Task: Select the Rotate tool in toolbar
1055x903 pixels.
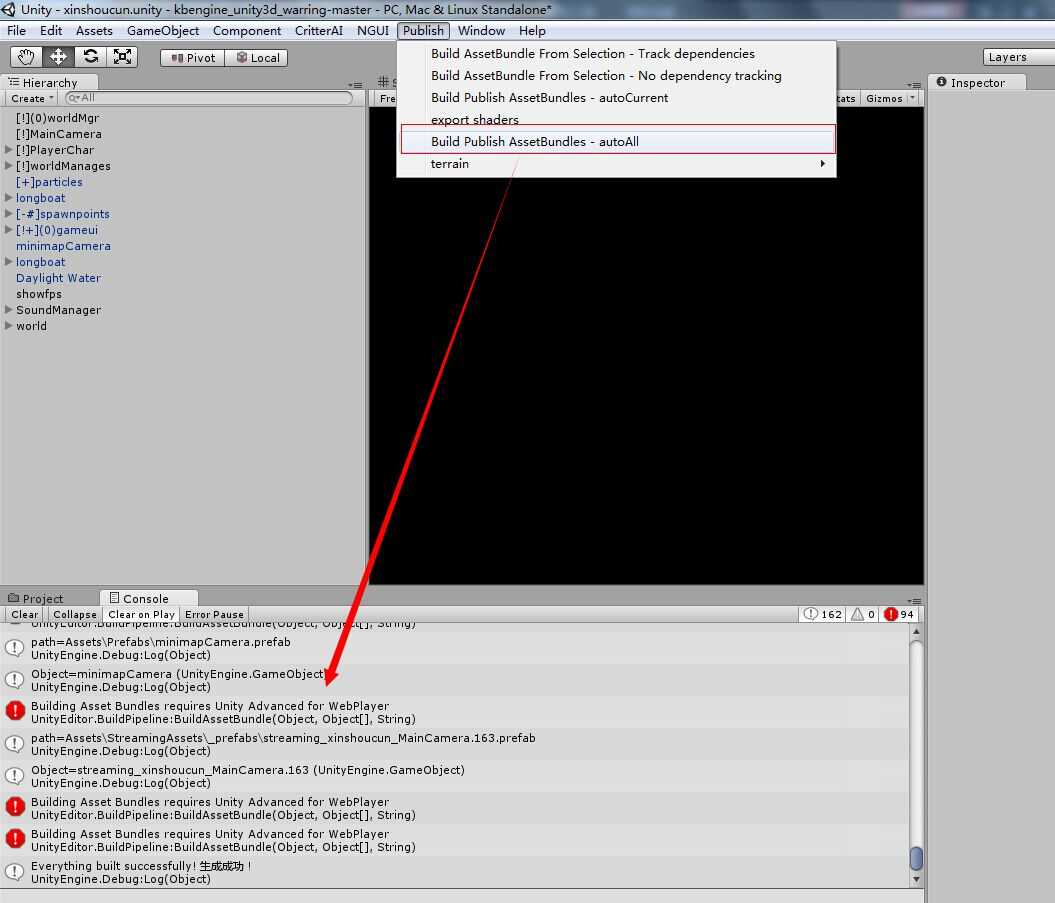Action: 90,57
